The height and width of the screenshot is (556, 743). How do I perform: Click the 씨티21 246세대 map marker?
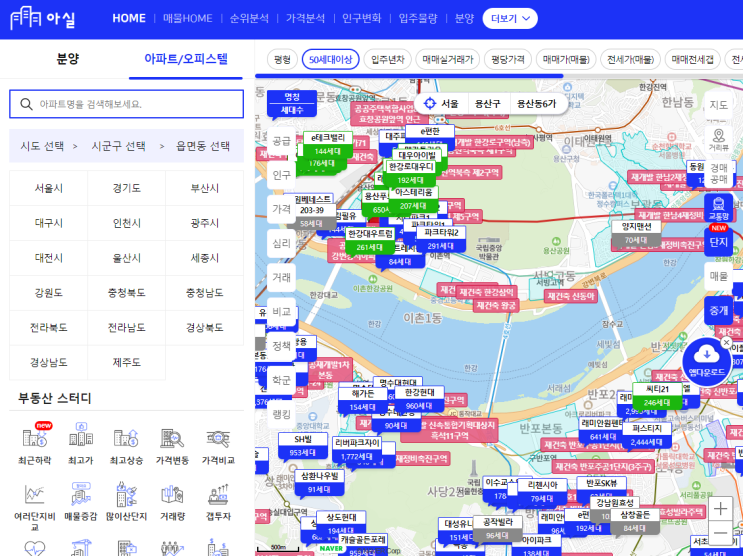(x=657, y=396)
